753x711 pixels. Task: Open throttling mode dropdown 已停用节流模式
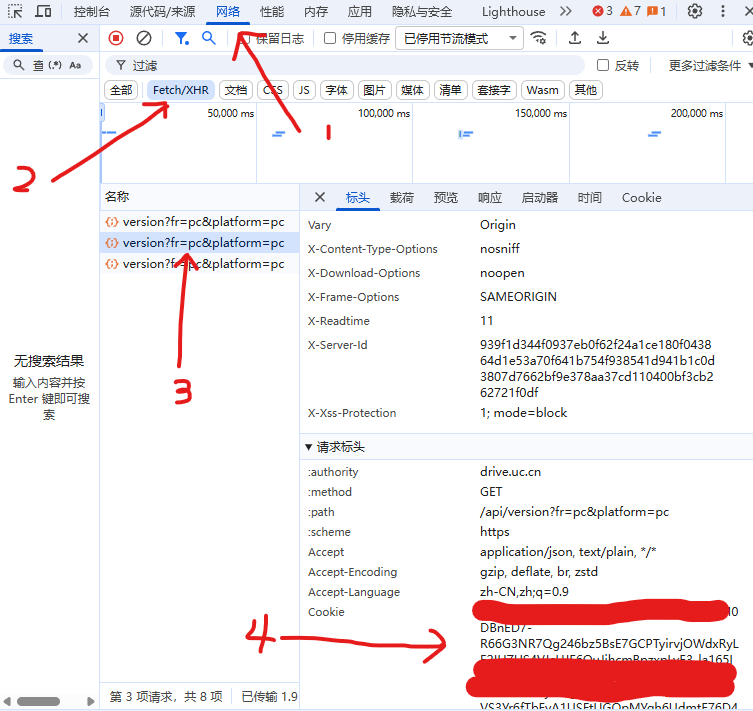[460, 38]
